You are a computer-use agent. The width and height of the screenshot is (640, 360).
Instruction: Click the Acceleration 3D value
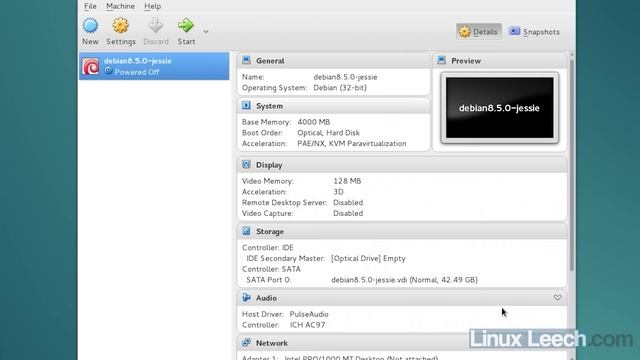pos(338,191)
